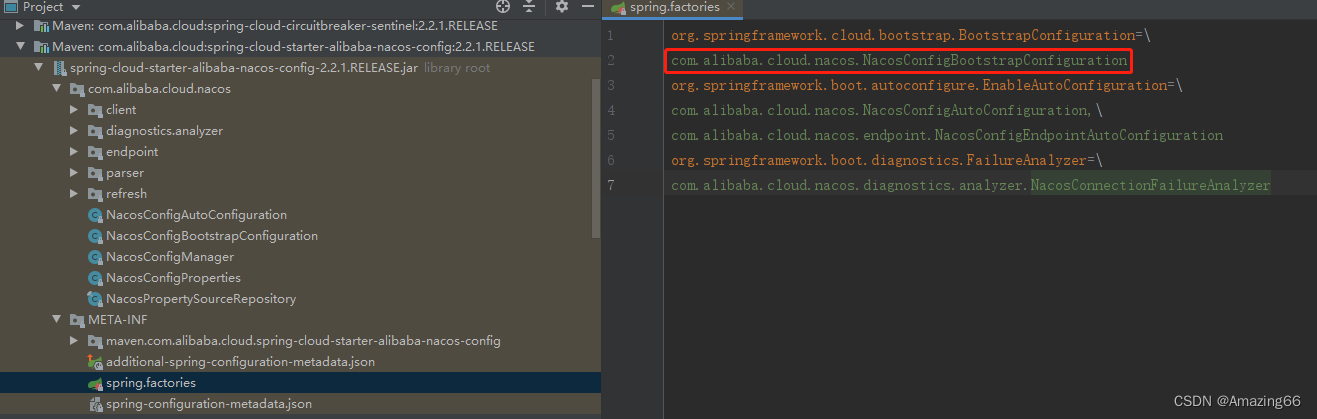Click the NacosConfigProperties class icon
This screenshot has height=419, width=1317.
(x=95, y=278)
